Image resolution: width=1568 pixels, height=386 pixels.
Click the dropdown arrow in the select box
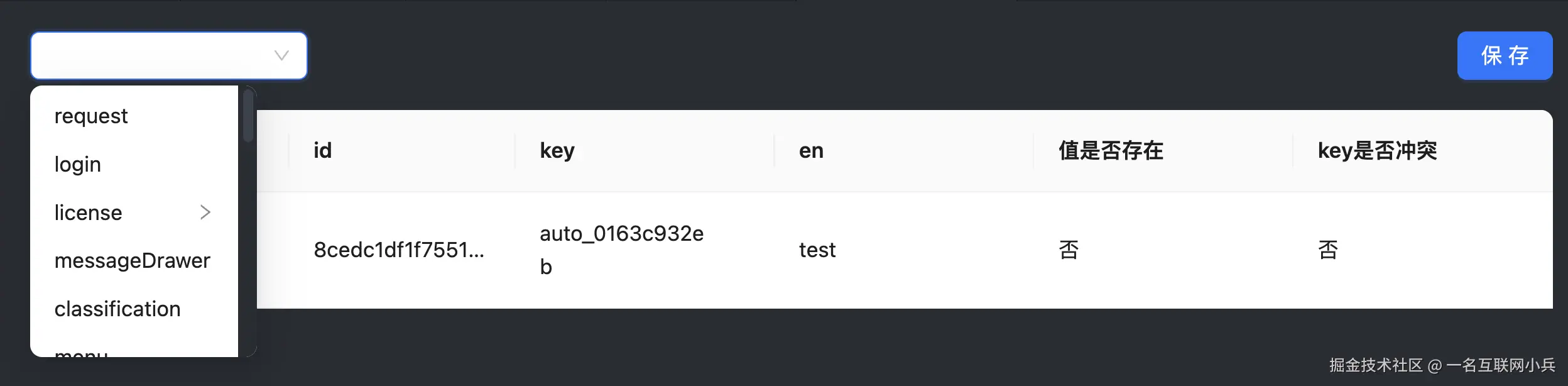tap(281, 55)
